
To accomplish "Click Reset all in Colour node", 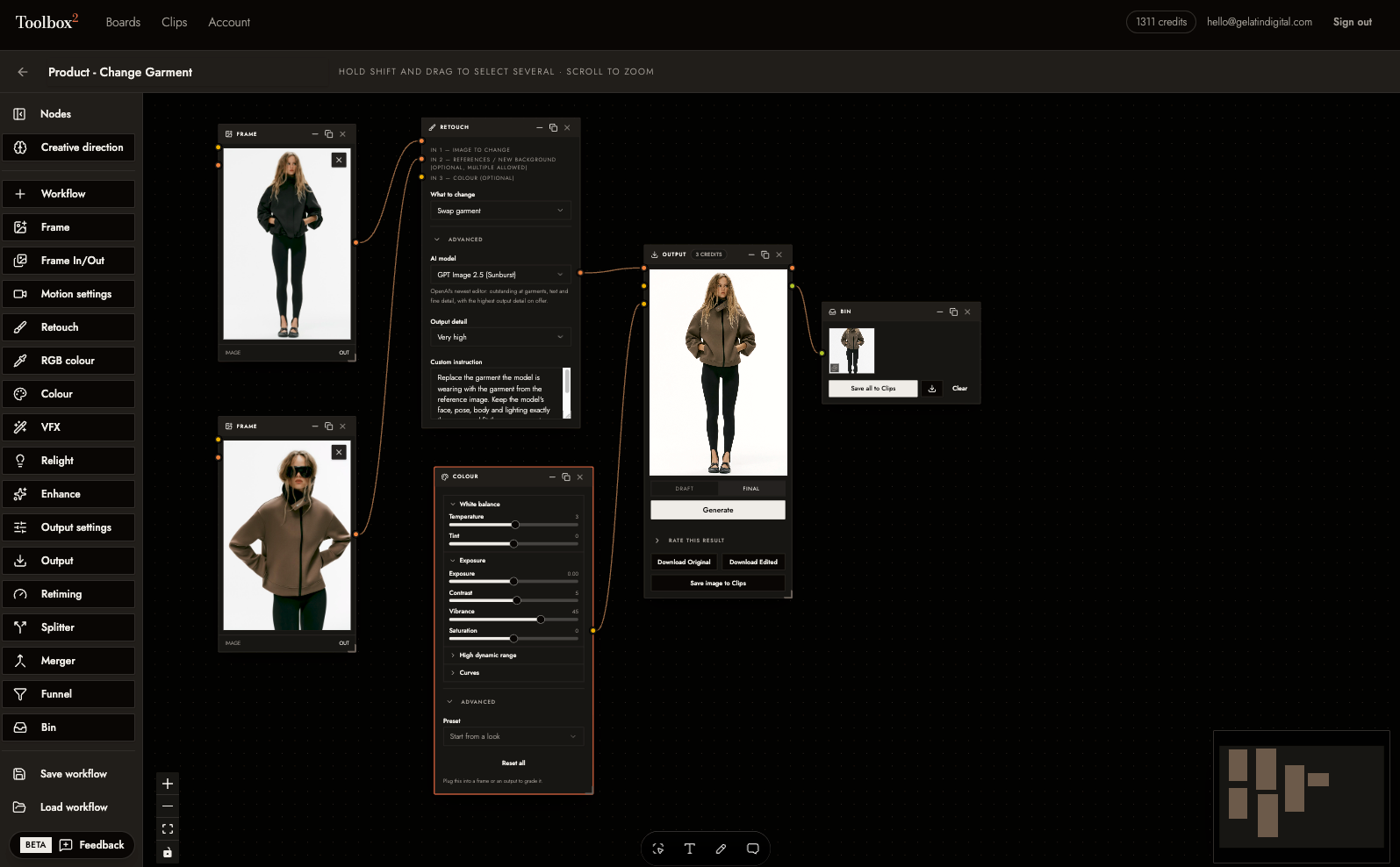I will [513, 763].
